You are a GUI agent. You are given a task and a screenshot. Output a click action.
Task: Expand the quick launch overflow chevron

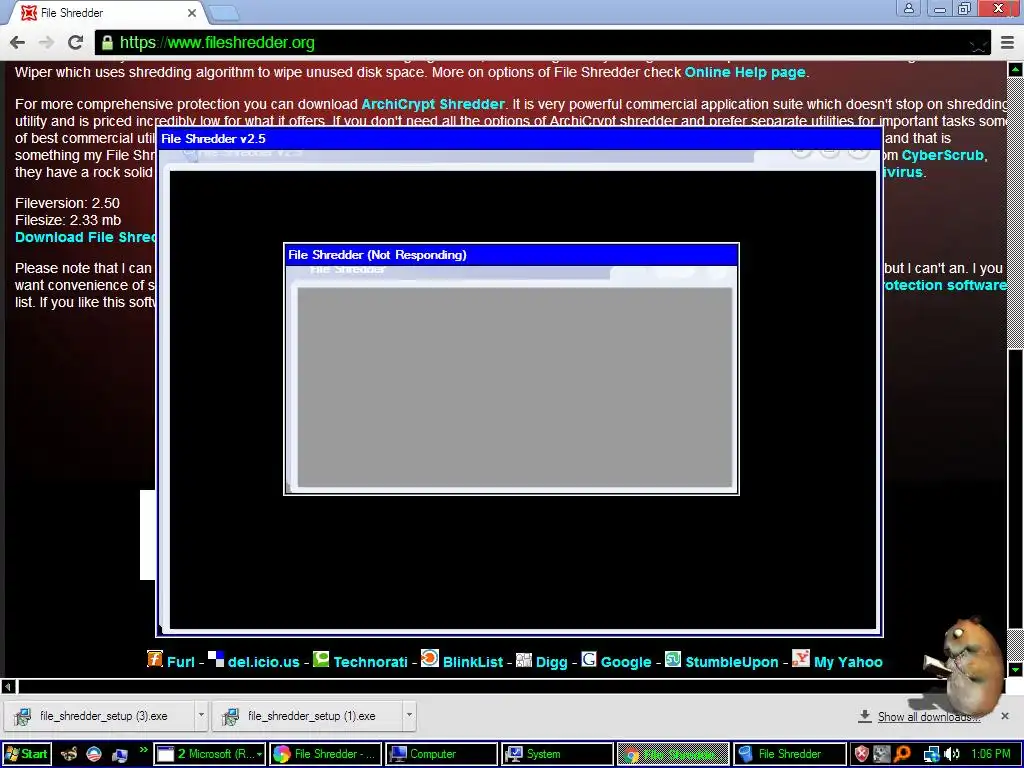pos(144,750)
